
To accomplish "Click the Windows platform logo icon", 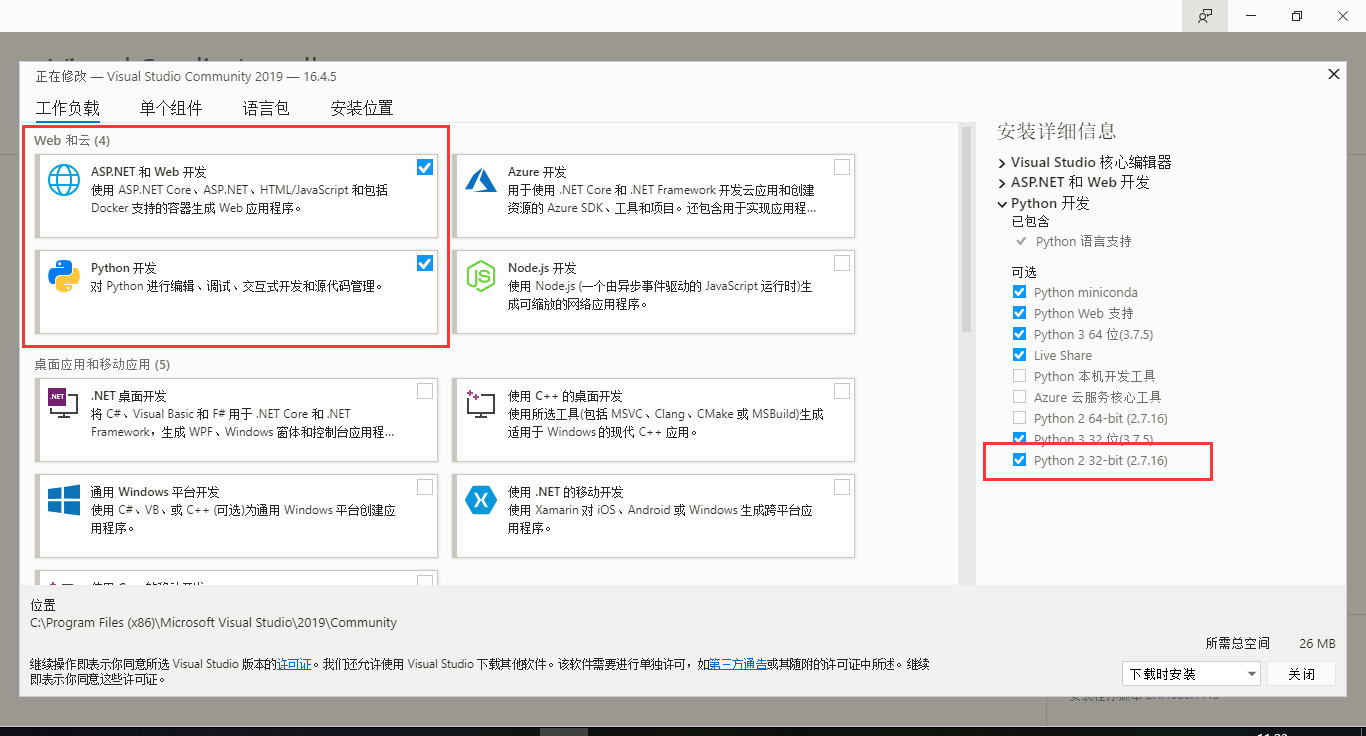I will (64, 500).
